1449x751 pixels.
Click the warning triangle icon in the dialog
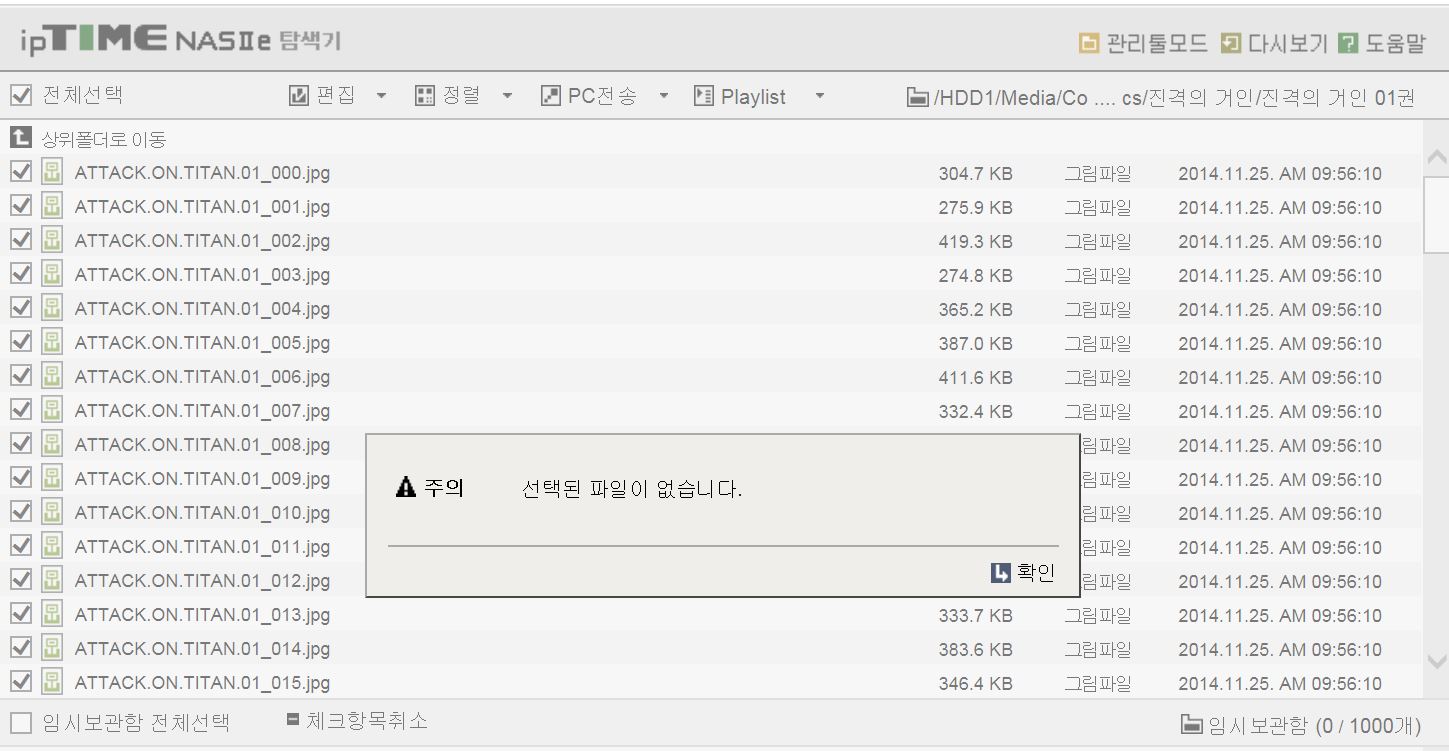pyautogui.click(x=405, y=488)
